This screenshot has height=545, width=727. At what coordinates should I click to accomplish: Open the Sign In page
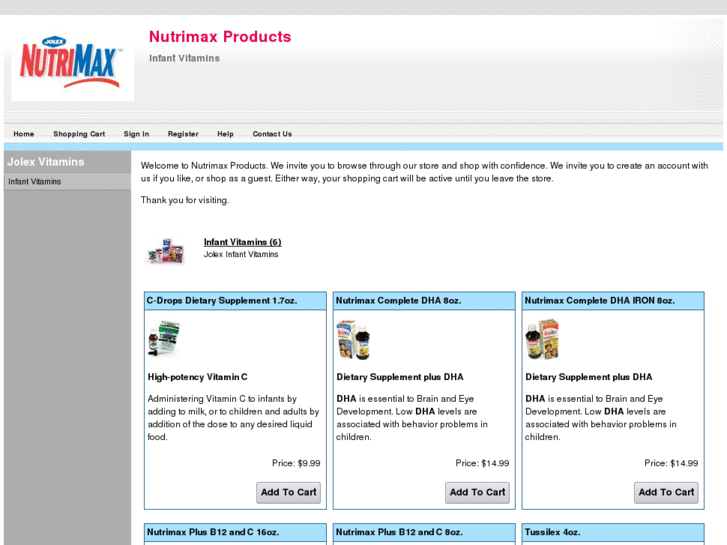click(136, 134)
